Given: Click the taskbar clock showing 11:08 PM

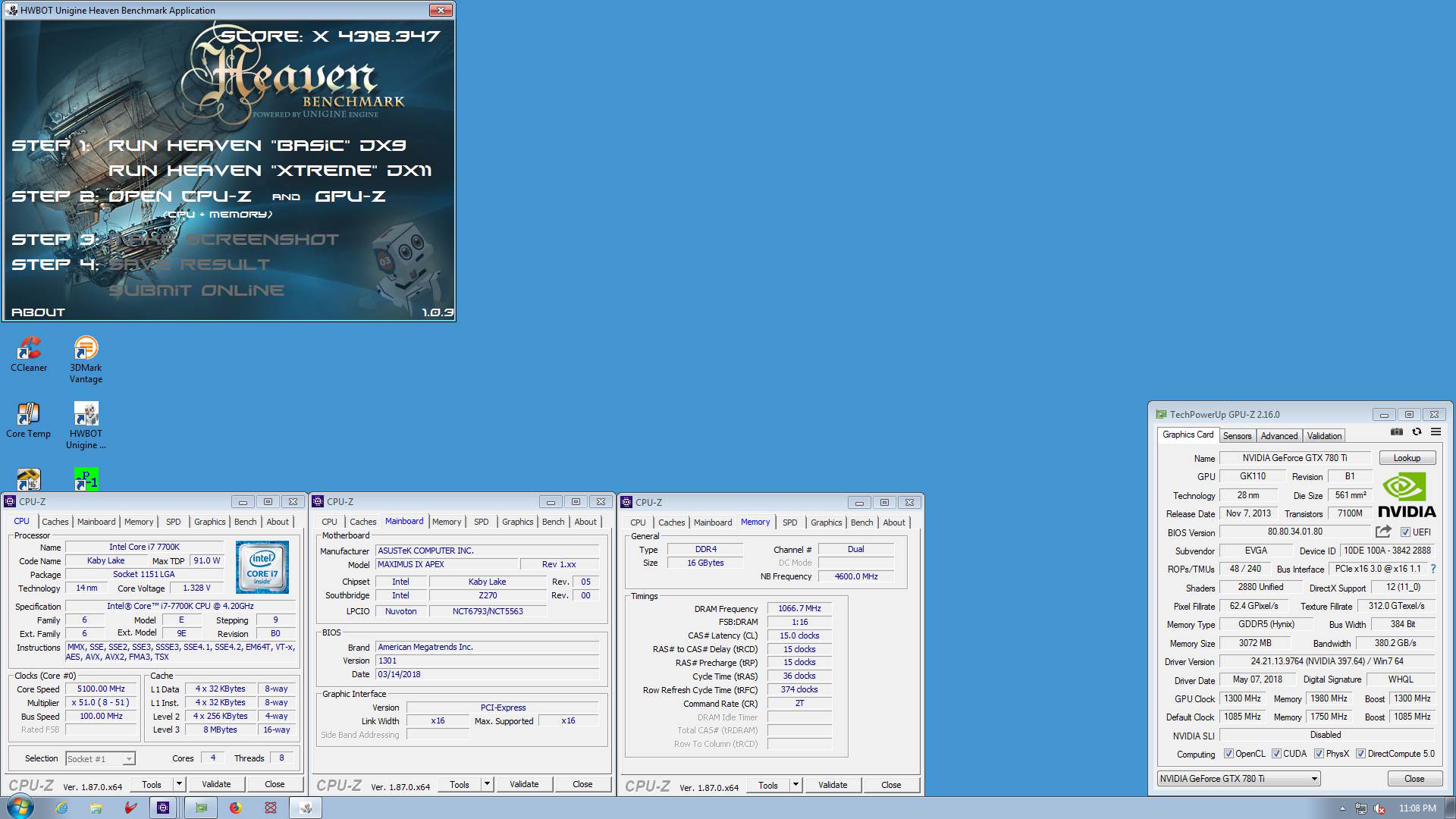Looking at the screenshot, I should [x=1417, y=808].
